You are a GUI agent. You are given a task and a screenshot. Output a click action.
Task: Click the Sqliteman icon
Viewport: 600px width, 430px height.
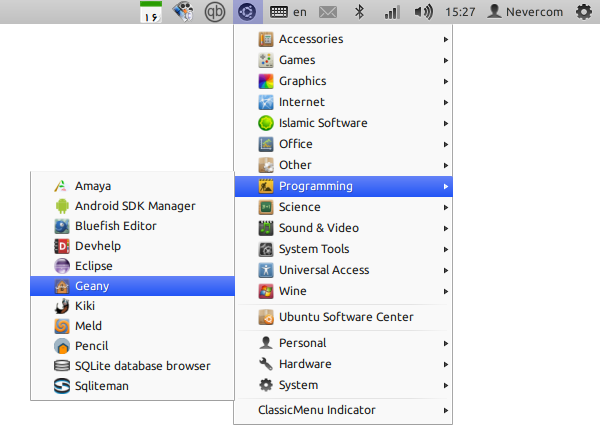62,386
